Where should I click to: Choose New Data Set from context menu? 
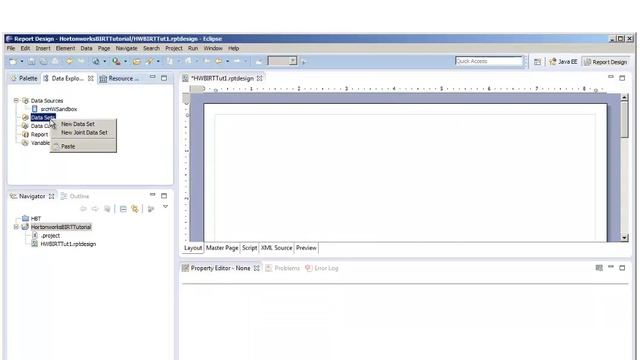83,124
